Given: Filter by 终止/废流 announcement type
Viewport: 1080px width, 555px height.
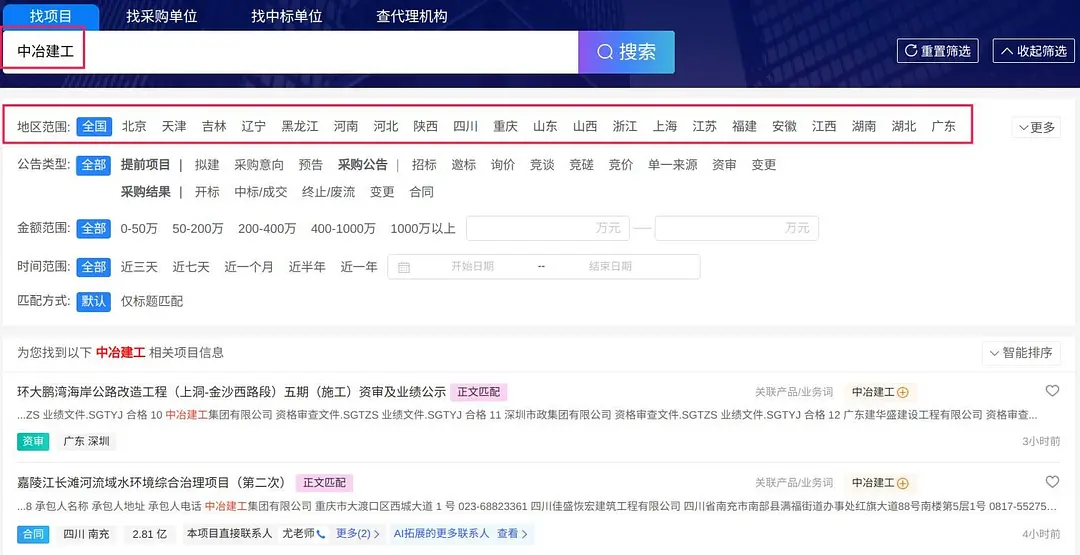Looking at the screenshot, I should point(329,192).
